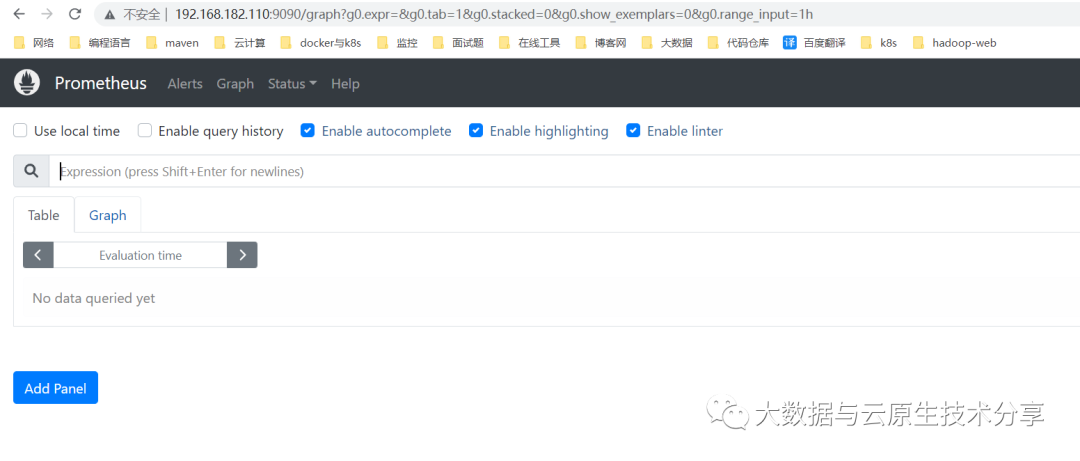Open Help in the navbar

coord(345,84)
